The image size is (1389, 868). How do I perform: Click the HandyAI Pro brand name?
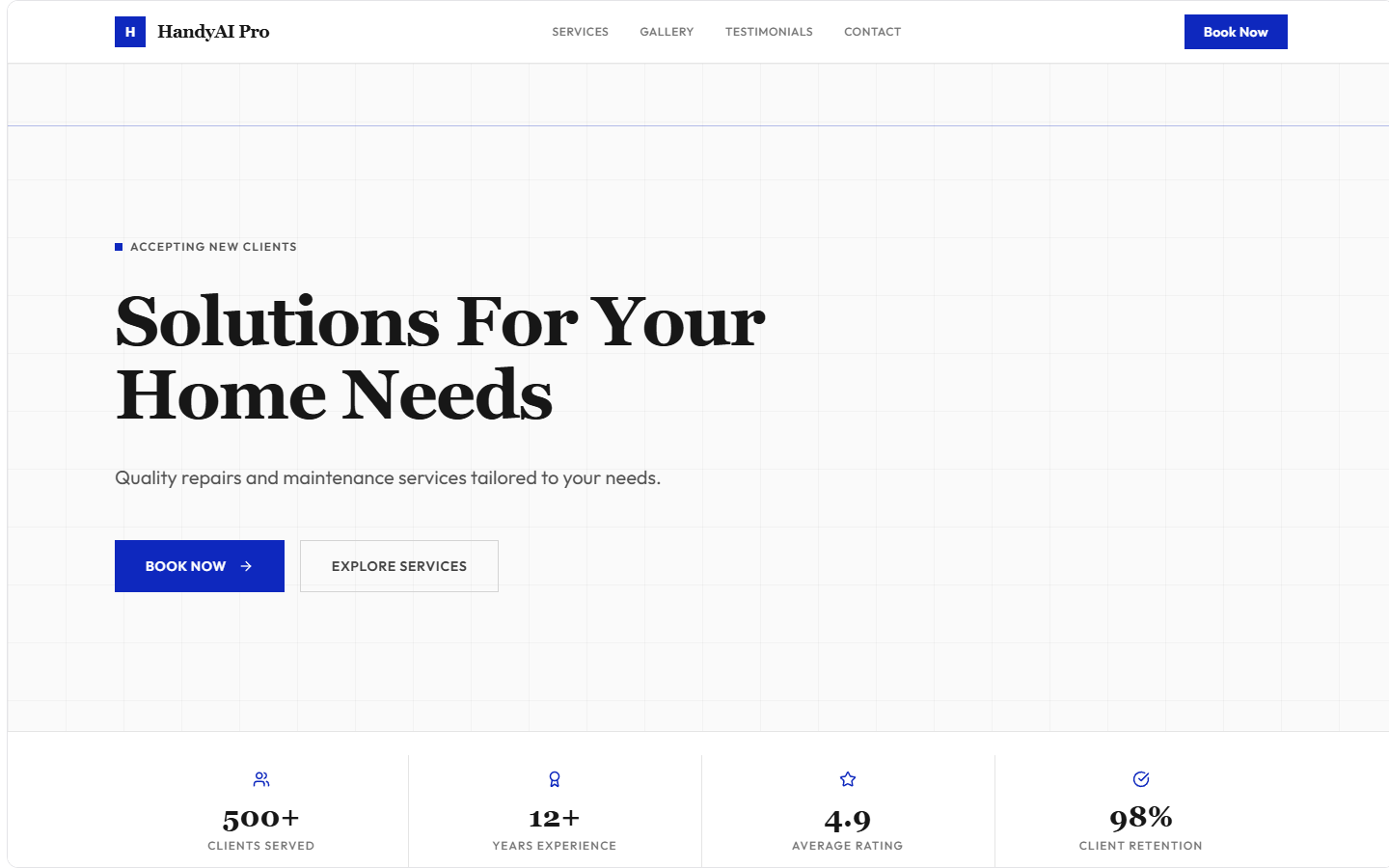pos(213,32)
